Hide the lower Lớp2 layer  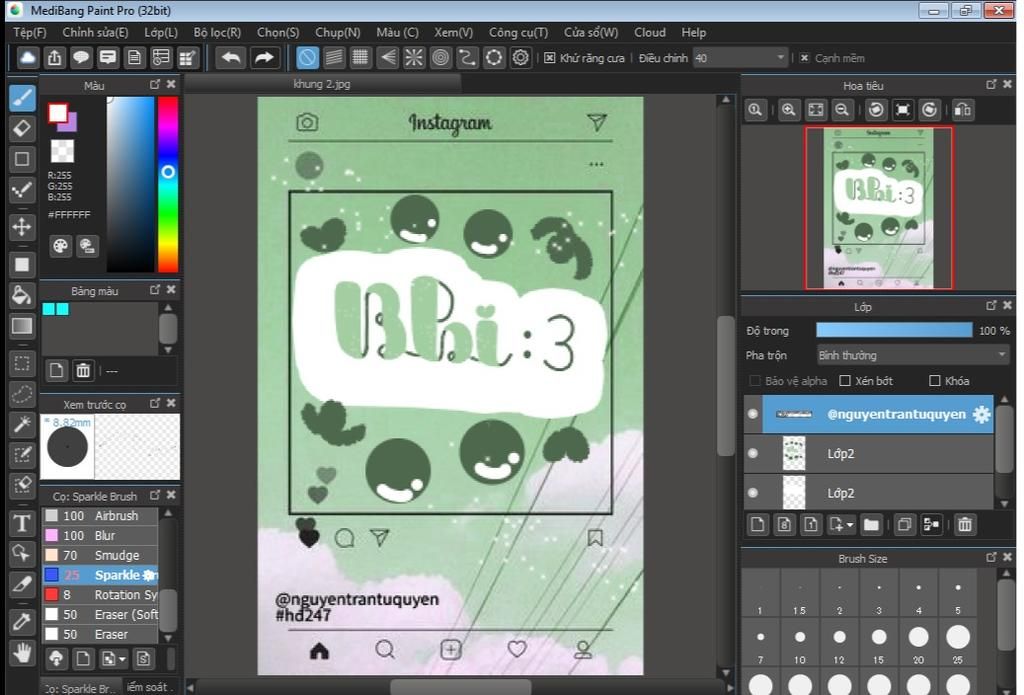point(753,493)
